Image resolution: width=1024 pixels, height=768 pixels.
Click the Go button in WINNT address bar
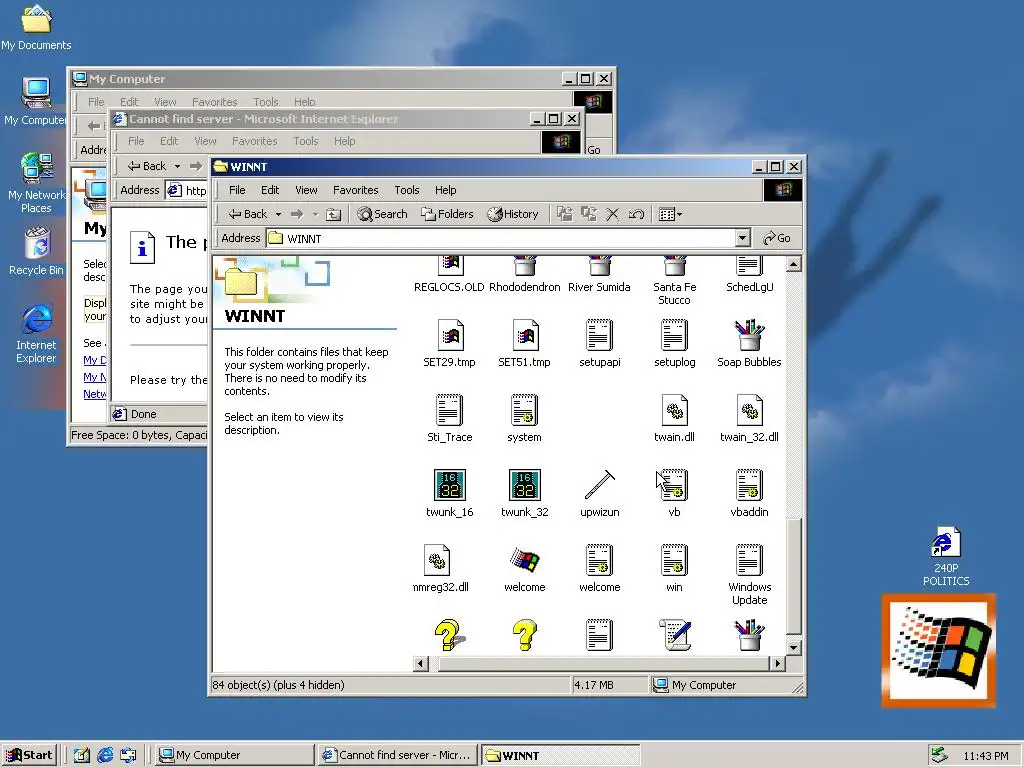point(777,238)
